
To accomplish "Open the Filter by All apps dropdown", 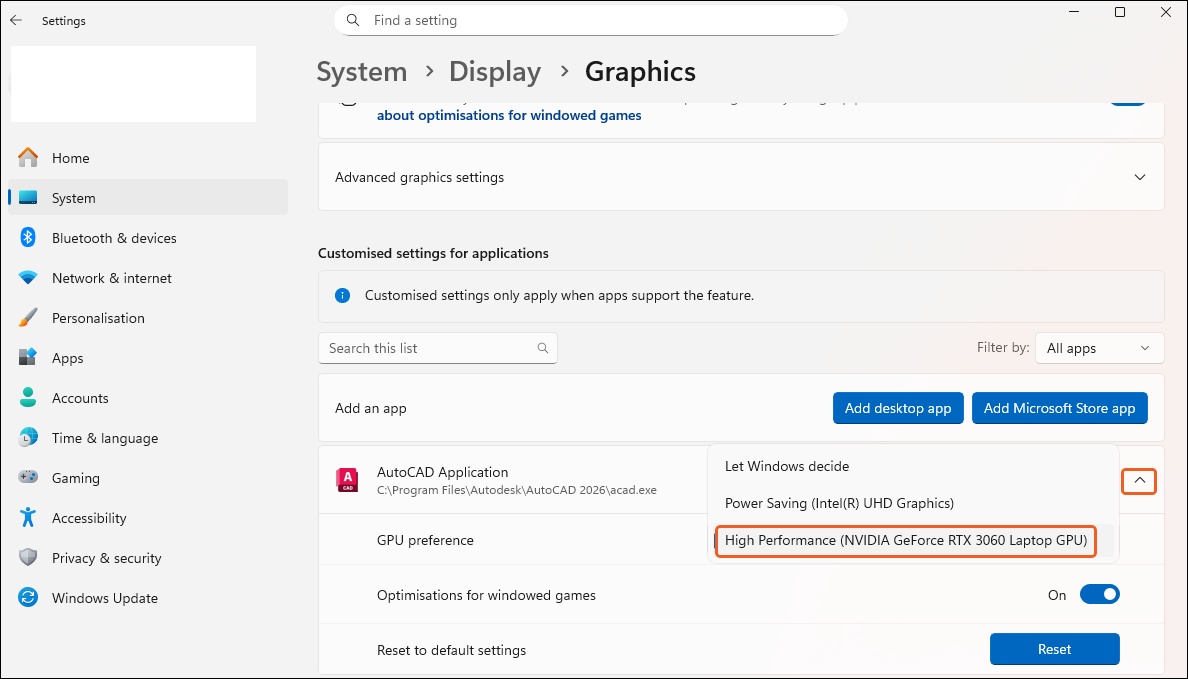I will coord(1099,348).
